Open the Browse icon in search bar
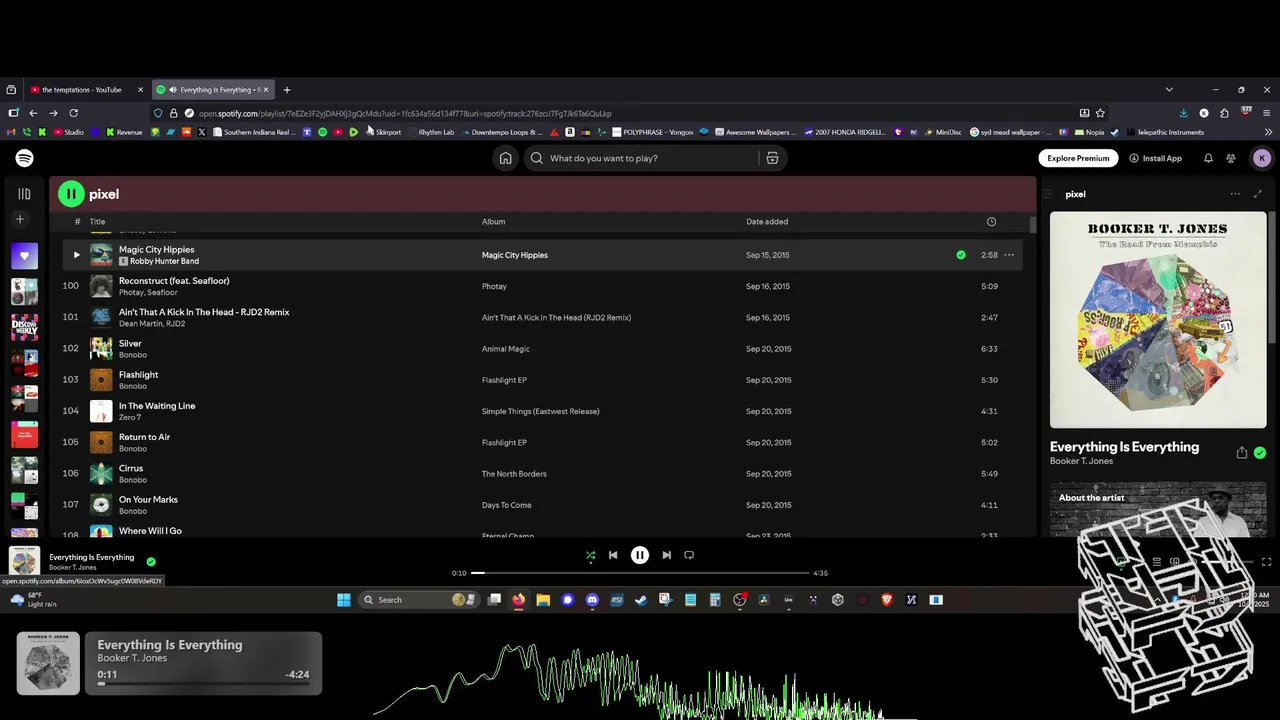Screen dimensions: 1280x720 pos(772,158)
